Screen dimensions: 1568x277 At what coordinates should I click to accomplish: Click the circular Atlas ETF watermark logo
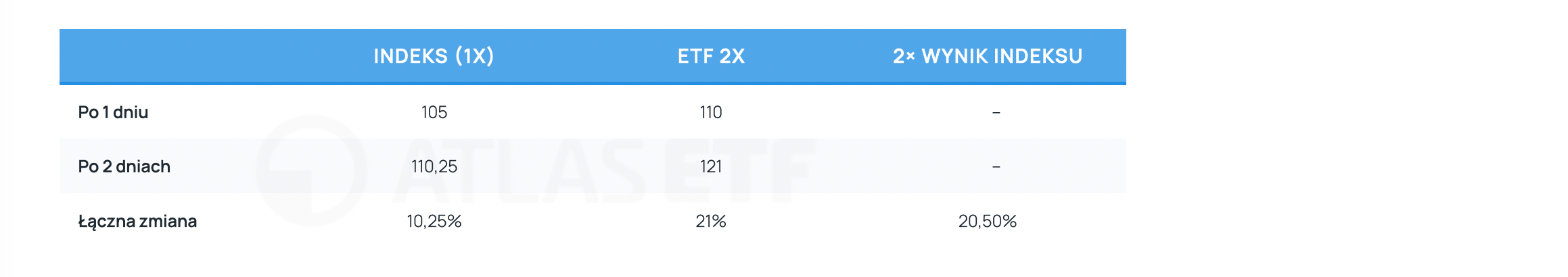311,170
